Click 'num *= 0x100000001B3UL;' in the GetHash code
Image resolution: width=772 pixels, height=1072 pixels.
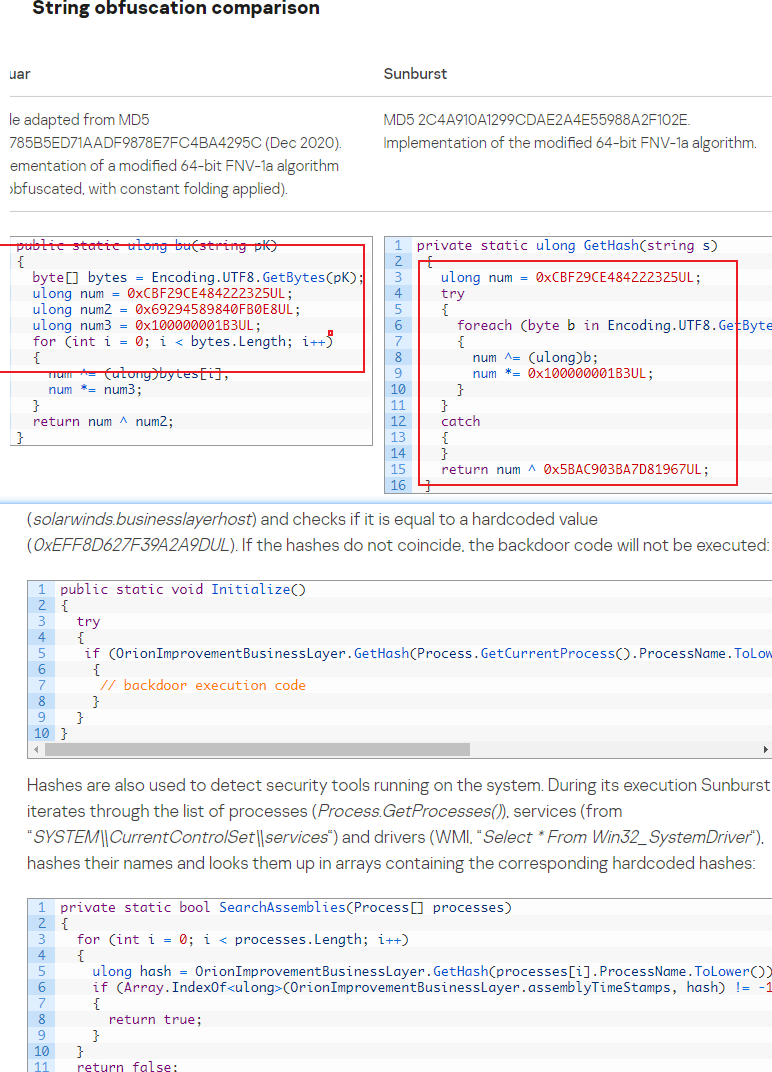pyautogui.click(x=563, y=373)
